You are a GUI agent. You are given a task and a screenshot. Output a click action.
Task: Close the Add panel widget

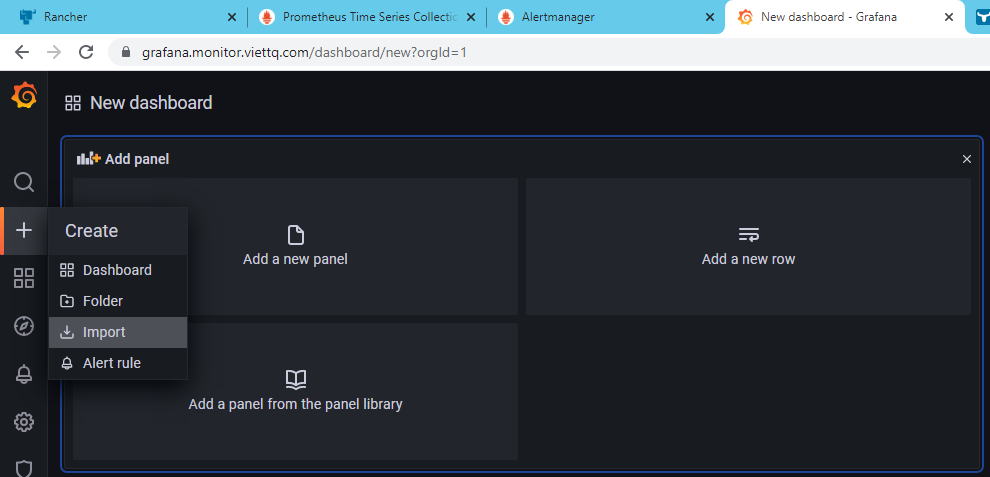coord(967,159)
